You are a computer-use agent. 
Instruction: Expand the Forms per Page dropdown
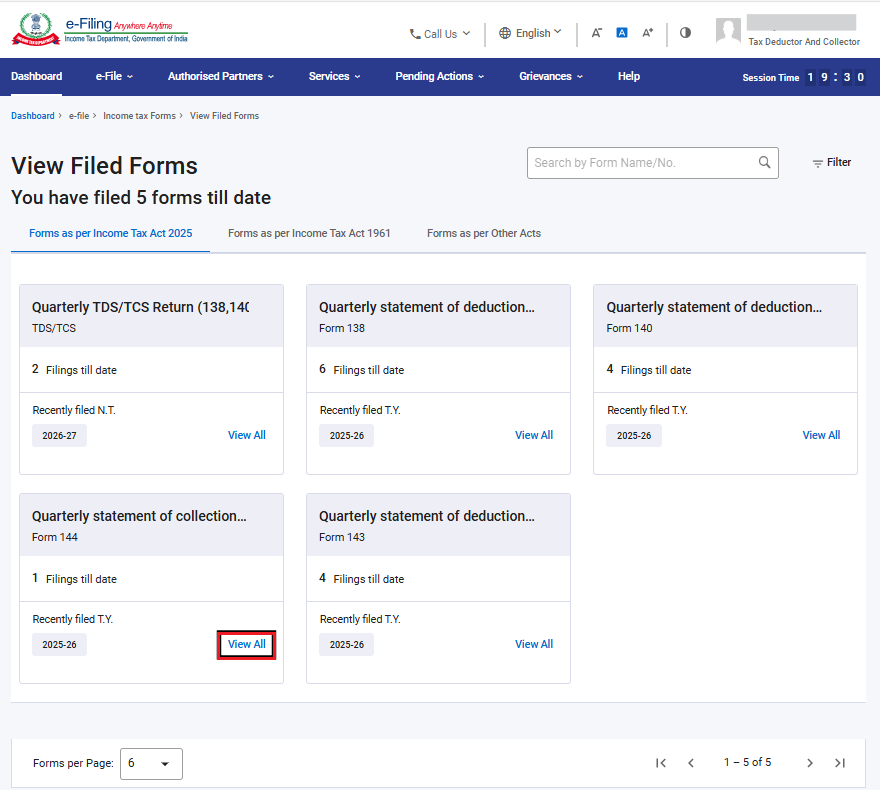[151, 764]
